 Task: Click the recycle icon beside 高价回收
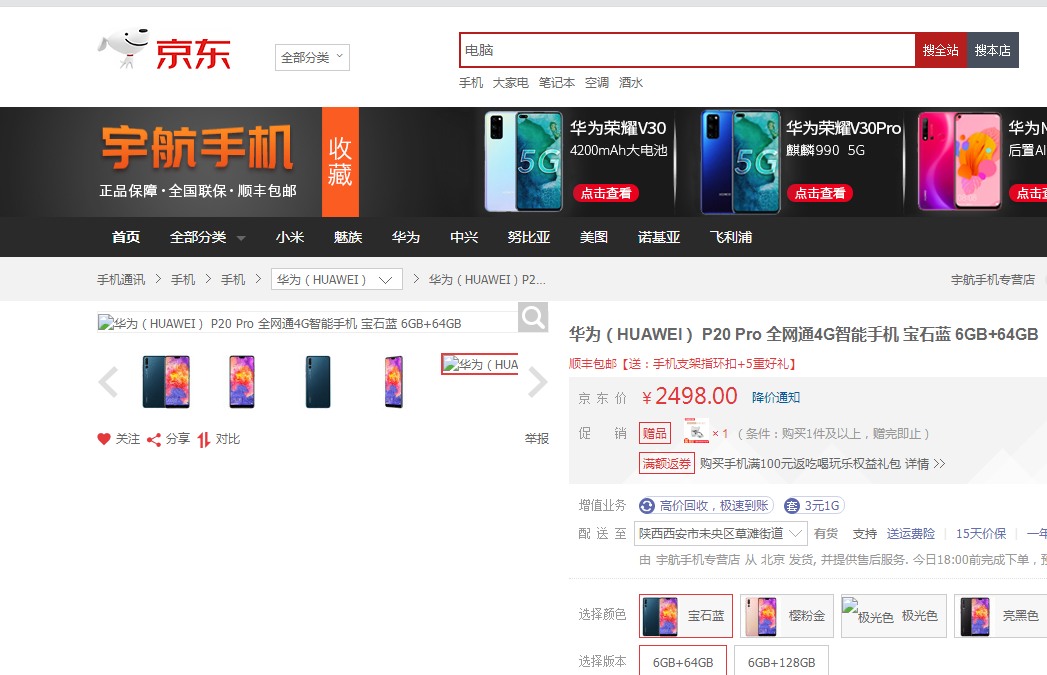tap(646, 505)
